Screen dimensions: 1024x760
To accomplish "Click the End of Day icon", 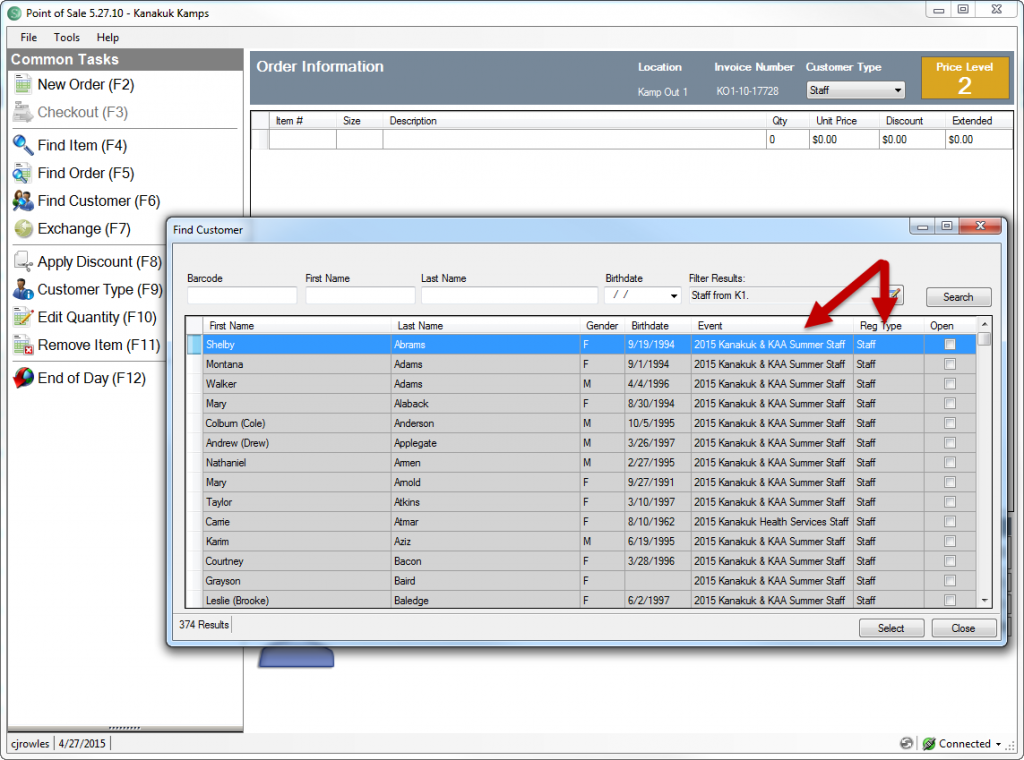I will 23,378.
